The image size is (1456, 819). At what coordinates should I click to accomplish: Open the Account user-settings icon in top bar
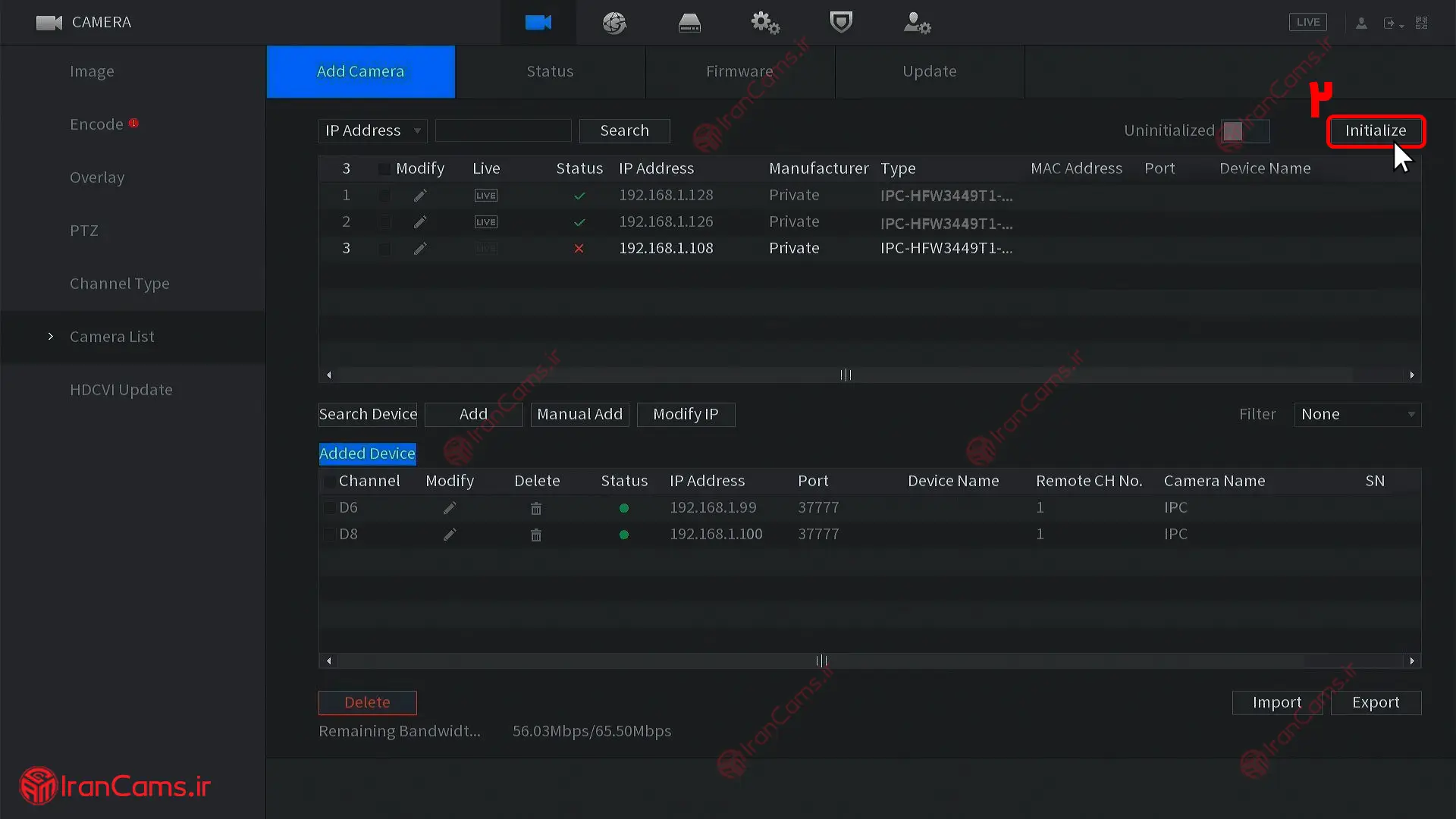click(917, 23)
